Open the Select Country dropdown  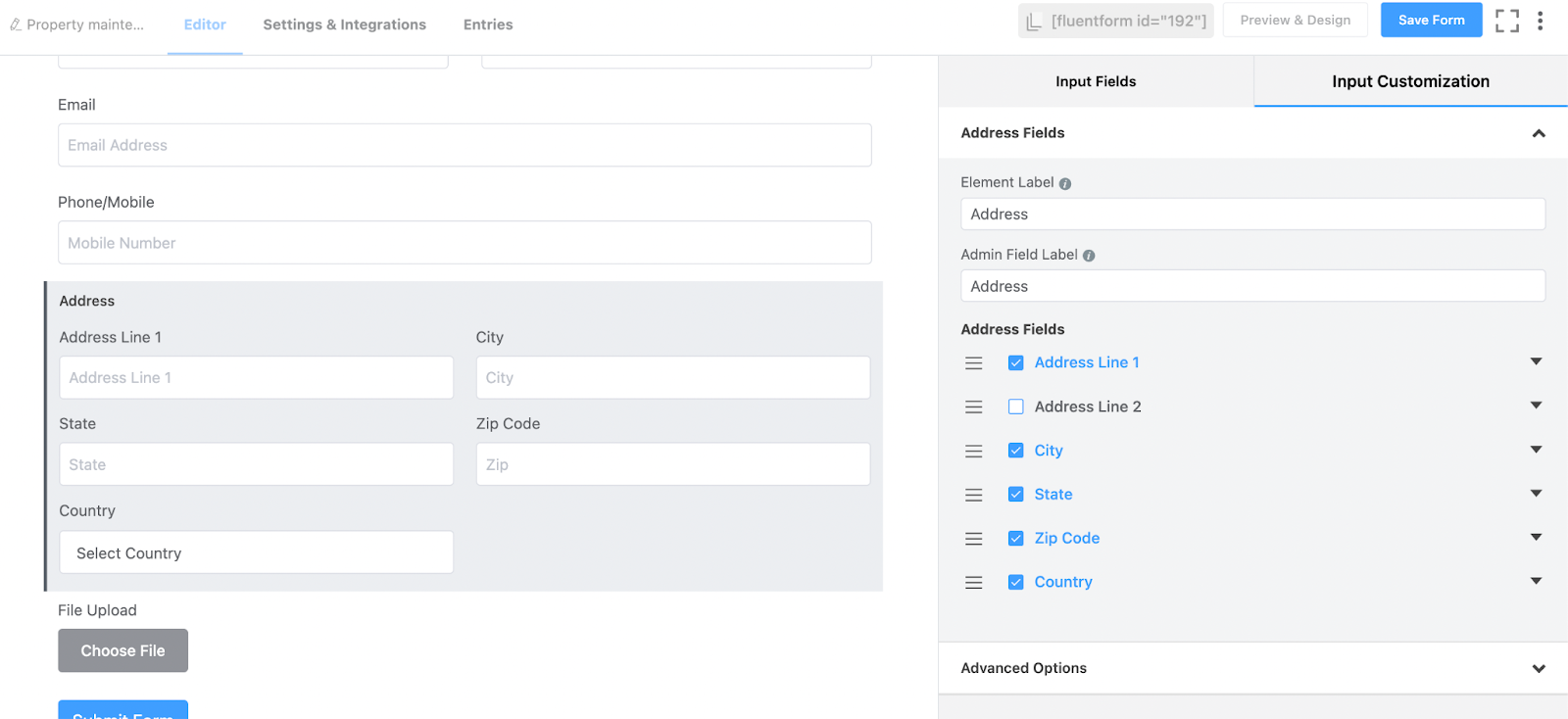pyautogui.click(x=256, y=553)
